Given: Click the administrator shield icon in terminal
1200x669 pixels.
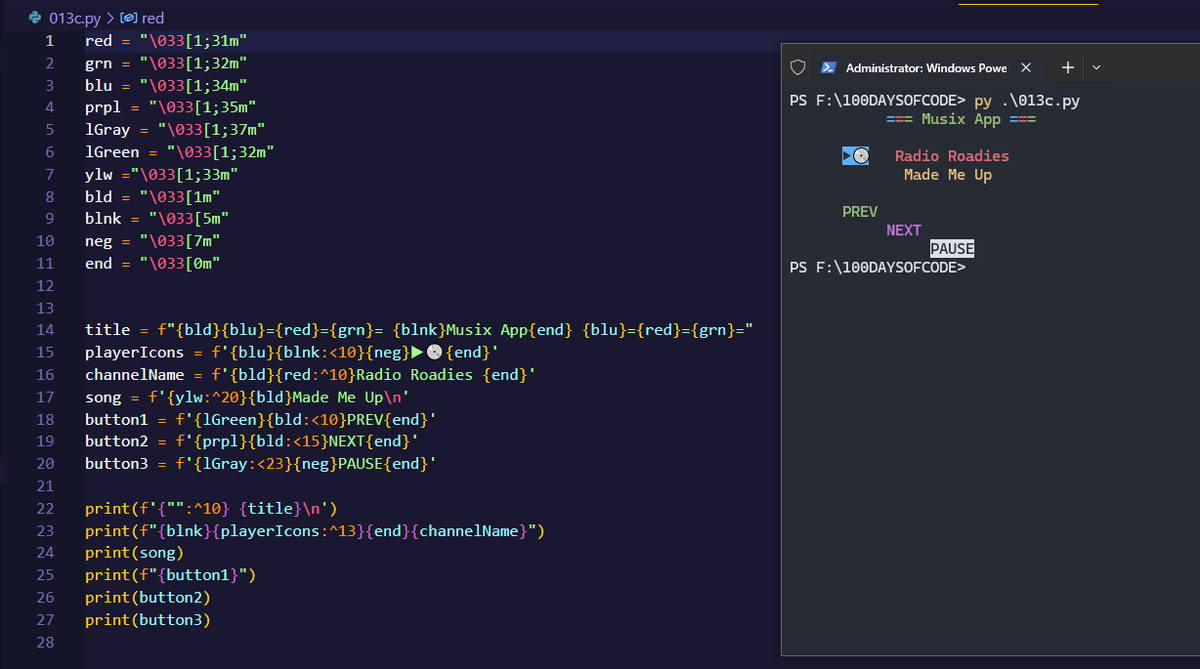Looking at the screenshot, I should click(x=798, y=68).
